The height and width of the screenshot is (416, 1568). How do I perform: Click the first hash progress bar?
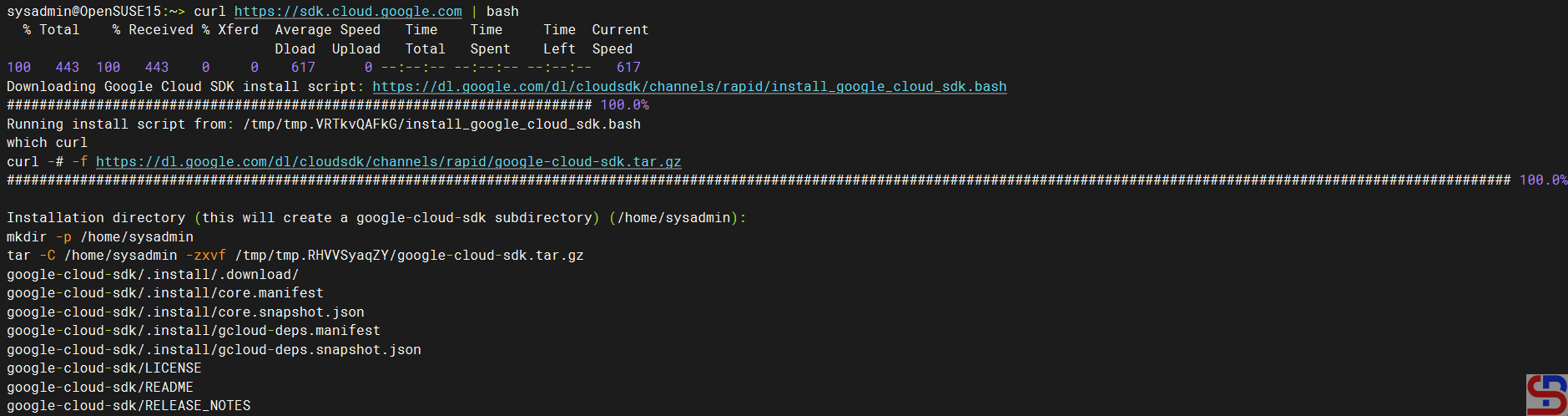(x=299, y=105)
